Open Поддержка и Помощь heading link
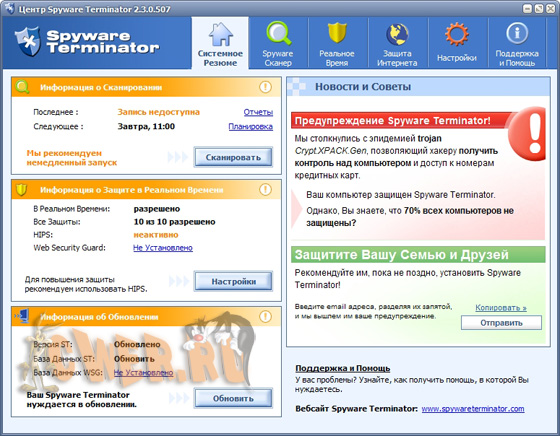 342,368
